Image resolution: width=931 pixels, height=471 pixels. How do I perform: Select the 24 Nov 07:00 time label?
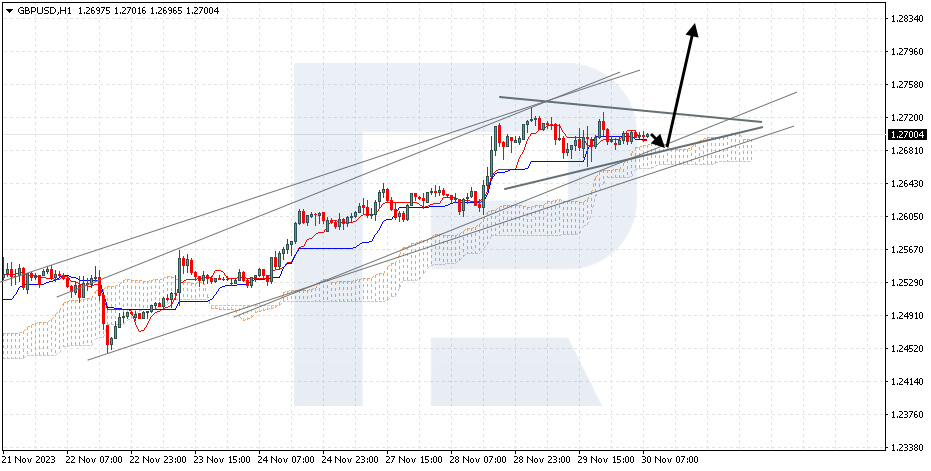(290, 460)
